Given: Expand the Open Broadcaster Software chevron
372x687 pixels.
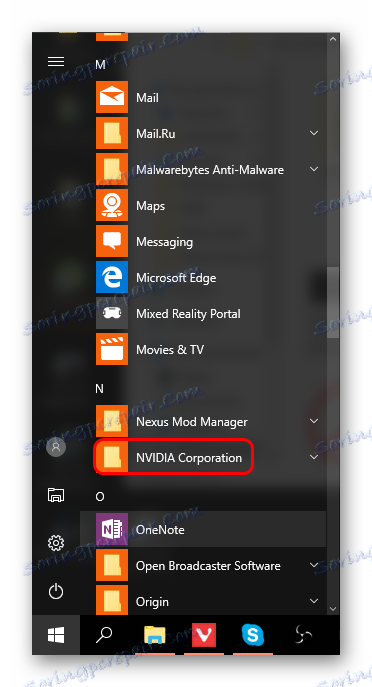Looking at the screenshot, I should (x=314, y=565).
